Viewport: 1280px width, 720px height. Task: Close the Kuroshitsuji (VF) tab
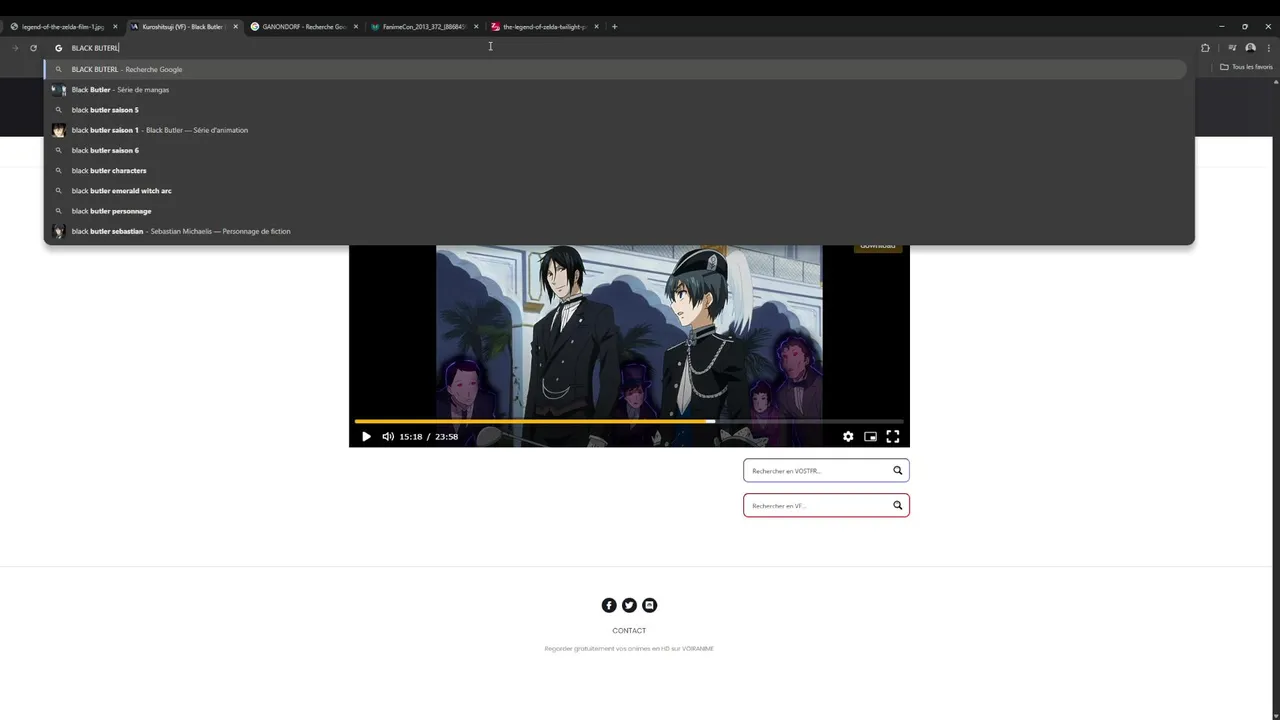tap(236, 27)
